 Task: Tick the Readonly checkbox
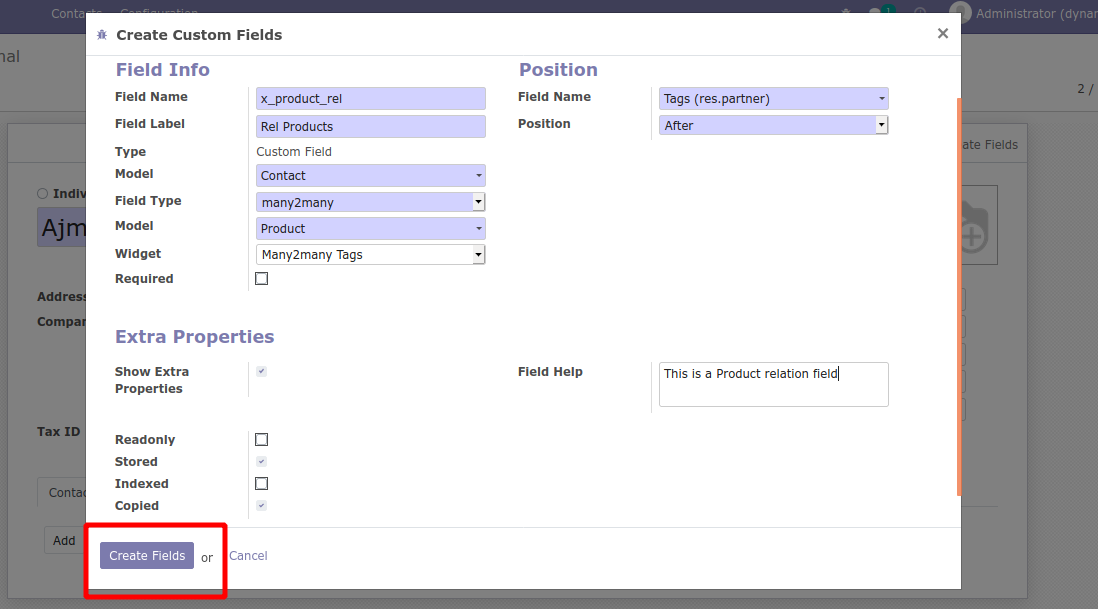click(262, 440)
